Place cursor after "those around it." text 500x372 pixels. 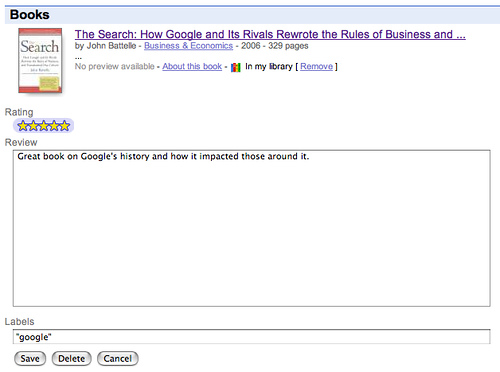[310, 156]
